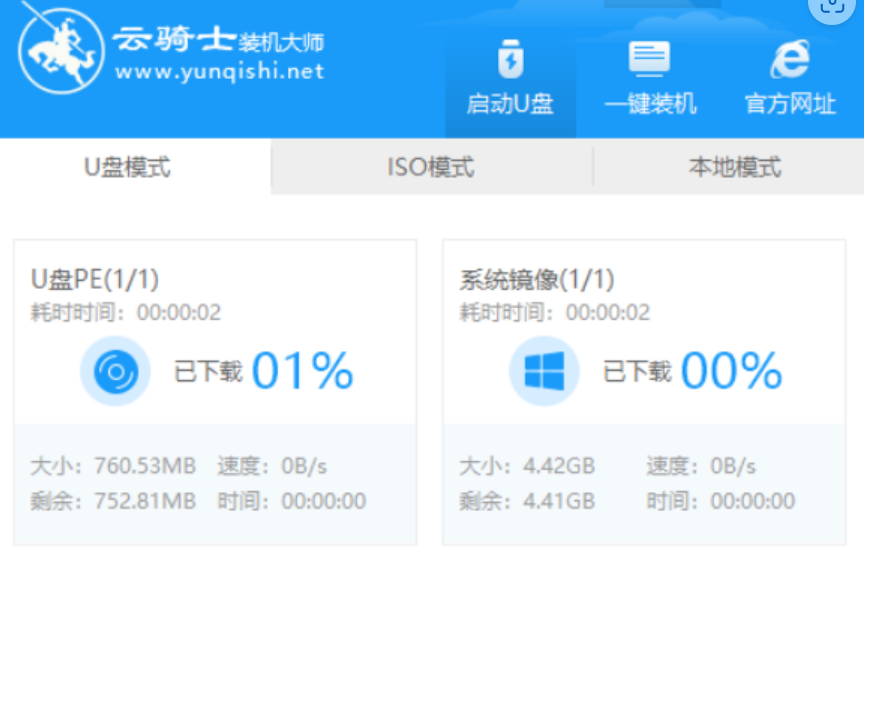The image size is (876, 706).
Task: Click the 剩余: 4.41GB remaining value
Action: pos(527,501)
